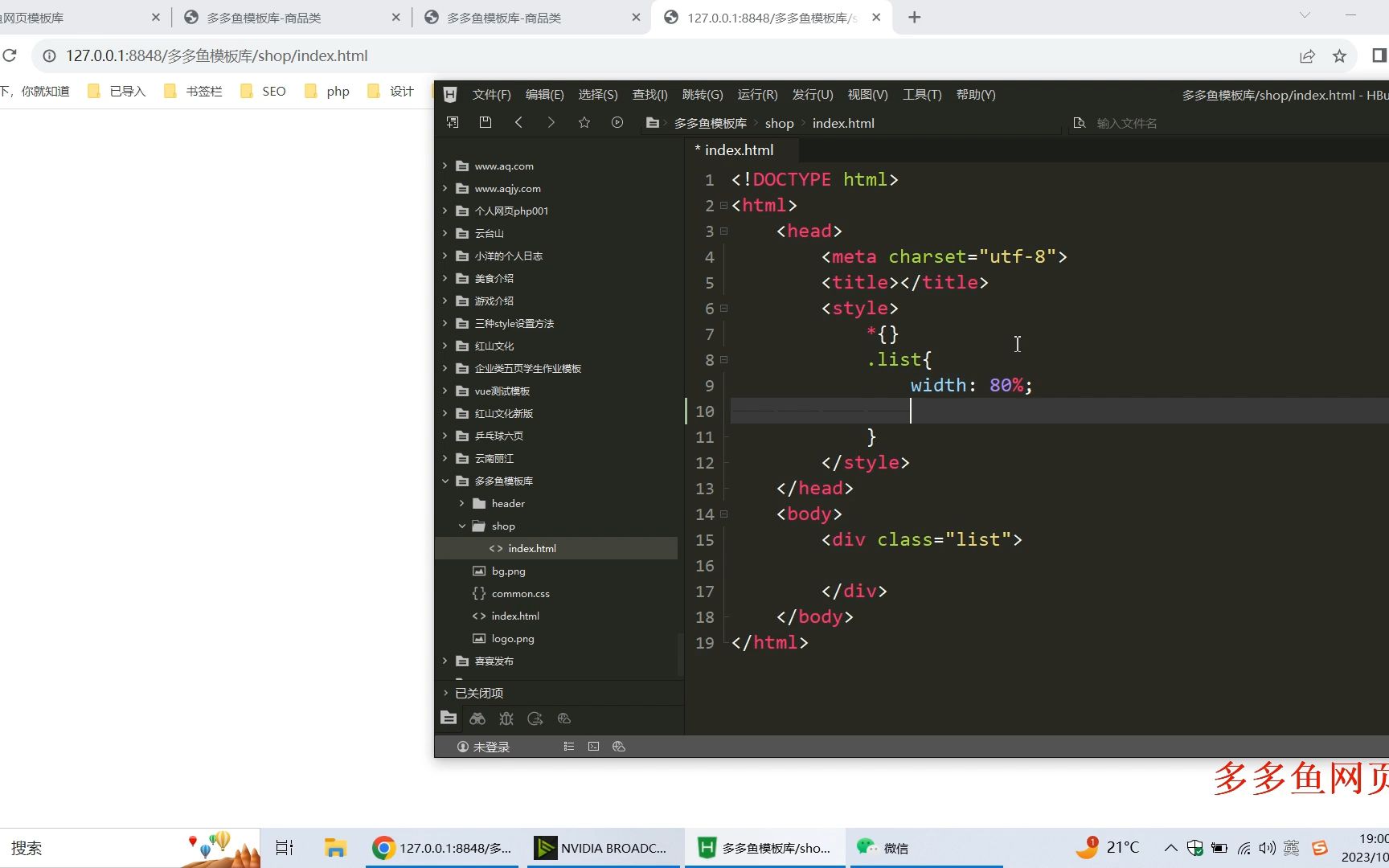The width and height of the screenshot is (1389, 868).
Task: Bookmark this page with the star icon
Action: (x=1339, y=55)
